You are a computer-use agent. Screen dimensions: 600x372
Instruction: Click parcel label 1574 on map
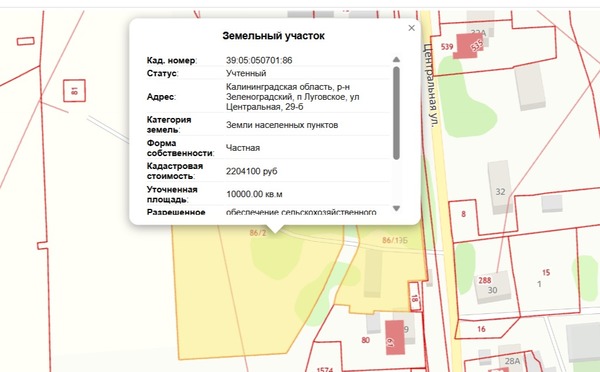(324, 369)
